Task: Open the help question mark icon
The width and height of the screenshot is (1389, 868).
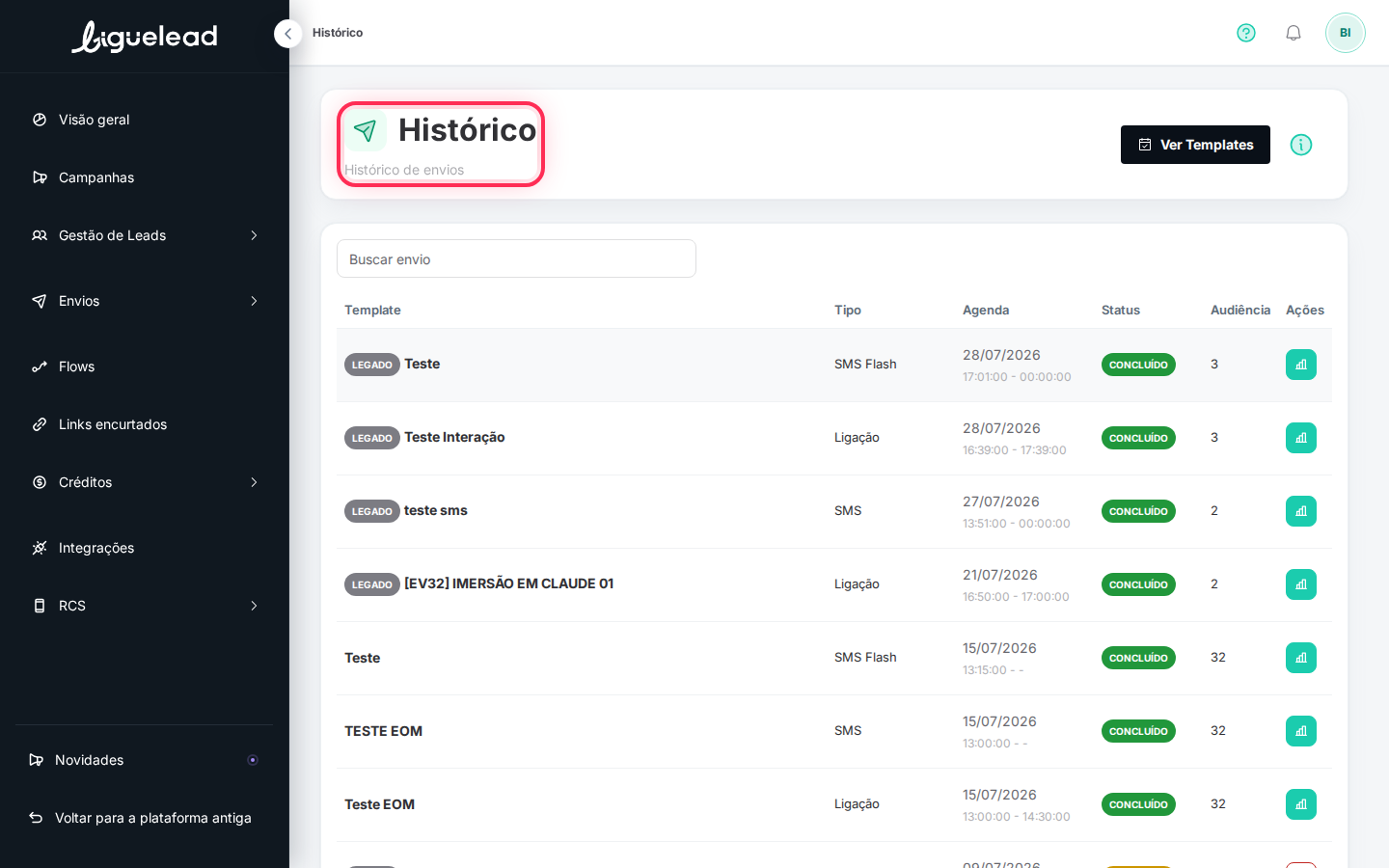Action: tap(1246, 33)
